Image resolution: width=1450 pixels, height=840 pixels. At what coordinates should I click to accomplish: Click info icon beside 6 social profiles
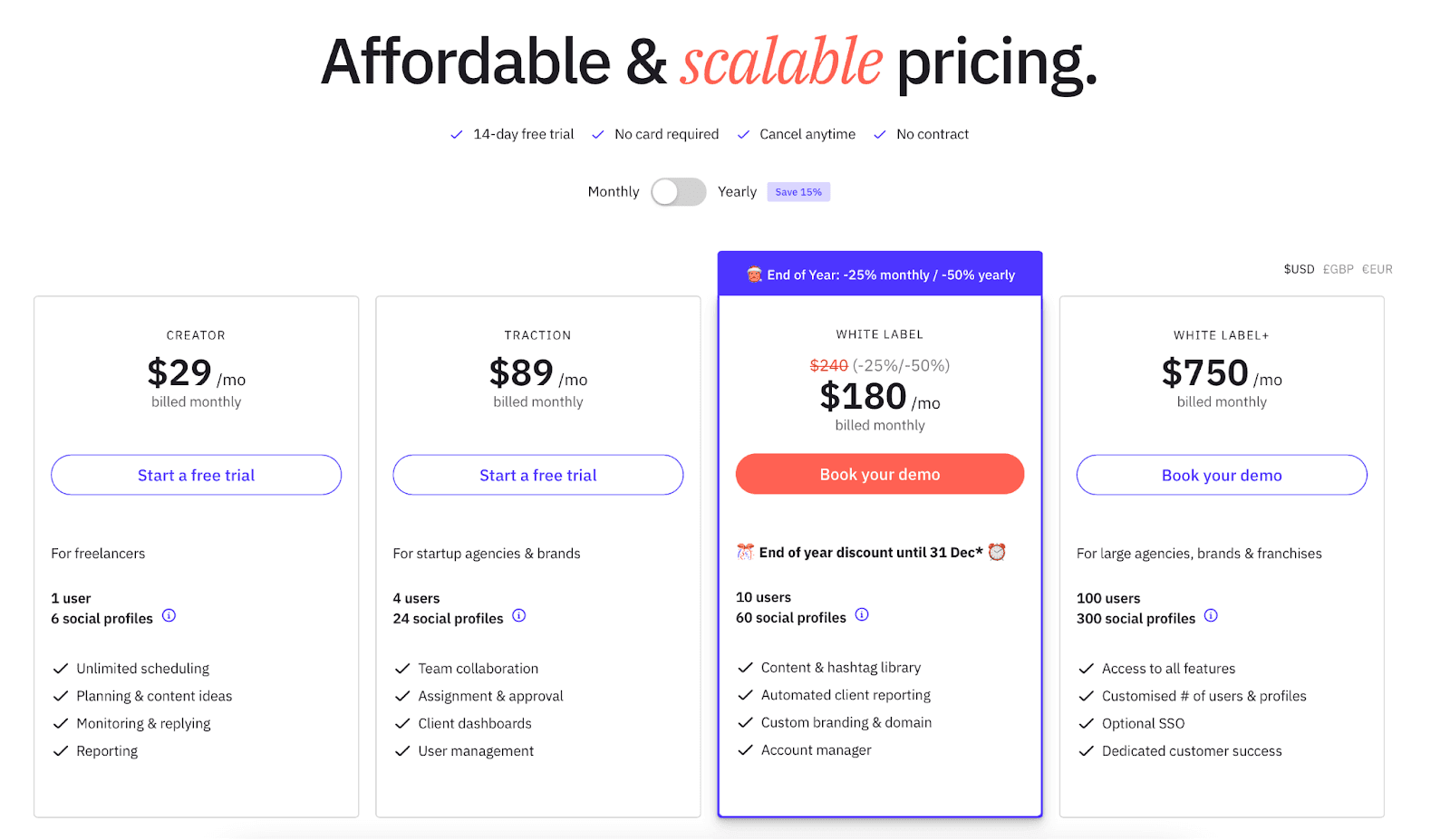click(x=169, y=616)
